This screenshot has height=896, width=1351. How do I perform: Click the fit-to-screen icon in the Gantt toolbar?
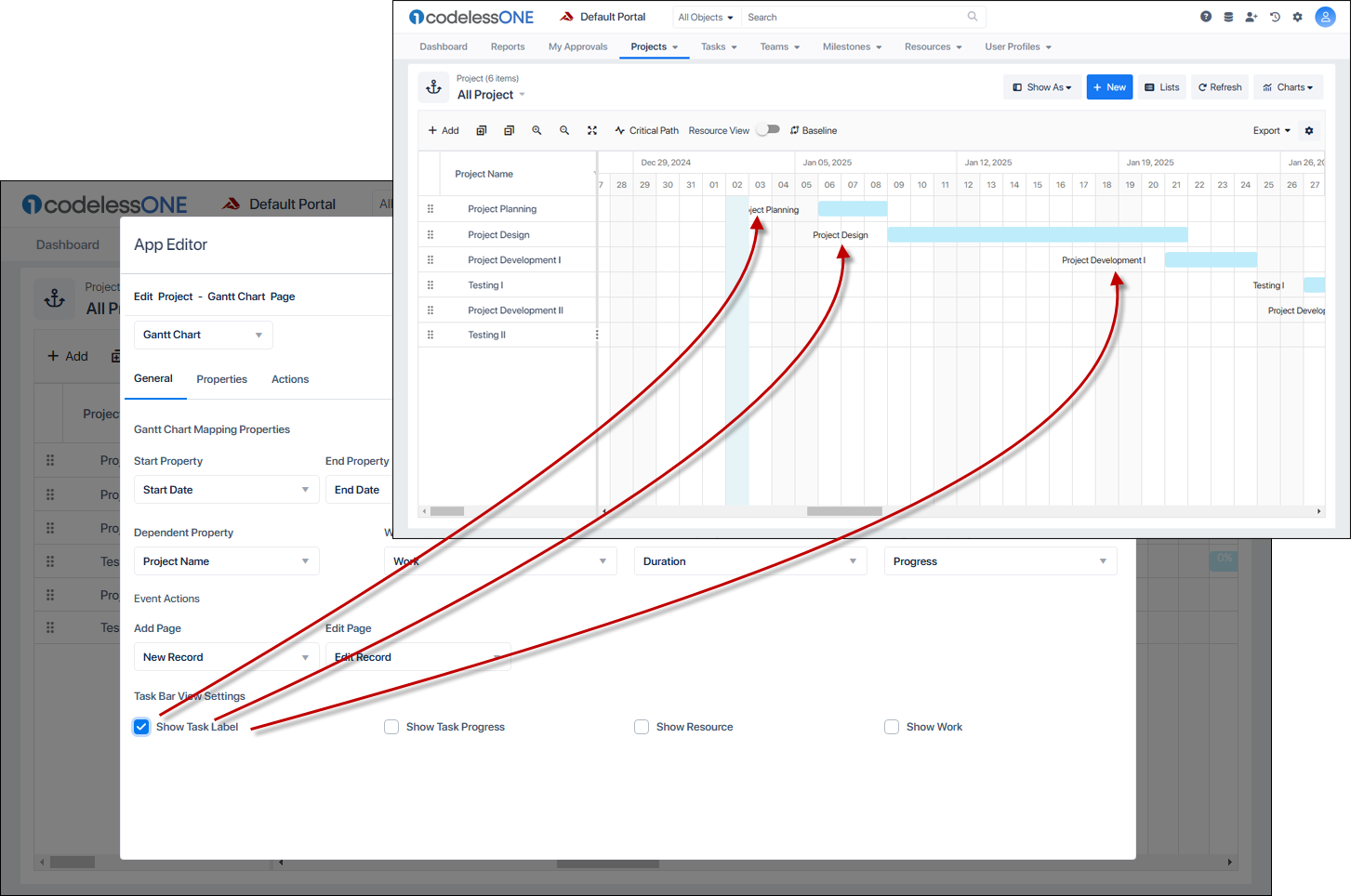(x=592, y=130)
